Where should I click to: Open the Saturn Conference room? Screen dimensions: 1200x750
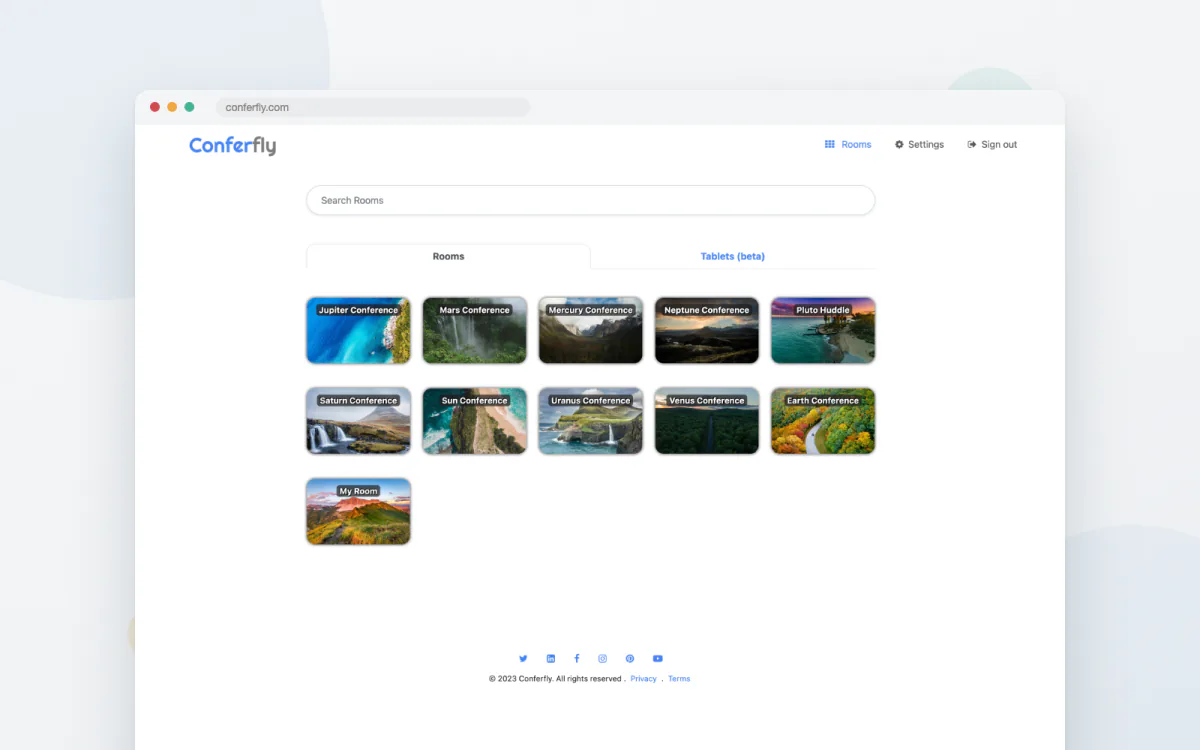click(x=358, y=421)
